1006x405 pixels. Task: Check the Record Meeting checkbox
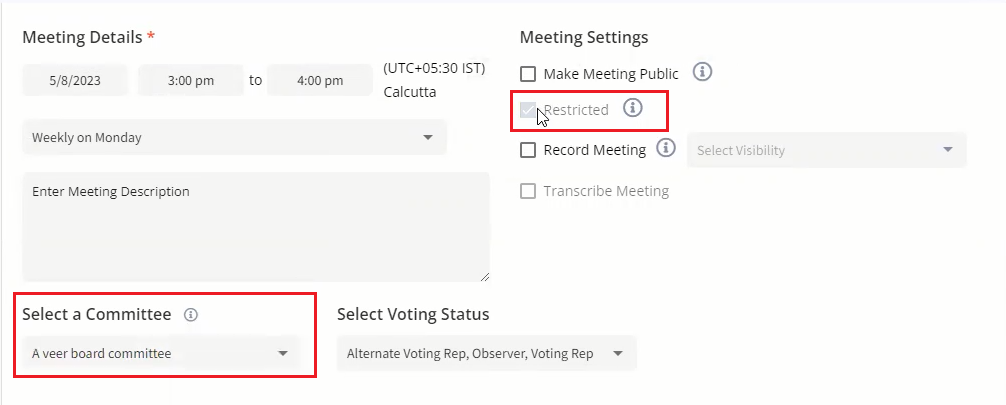point(528,150)
